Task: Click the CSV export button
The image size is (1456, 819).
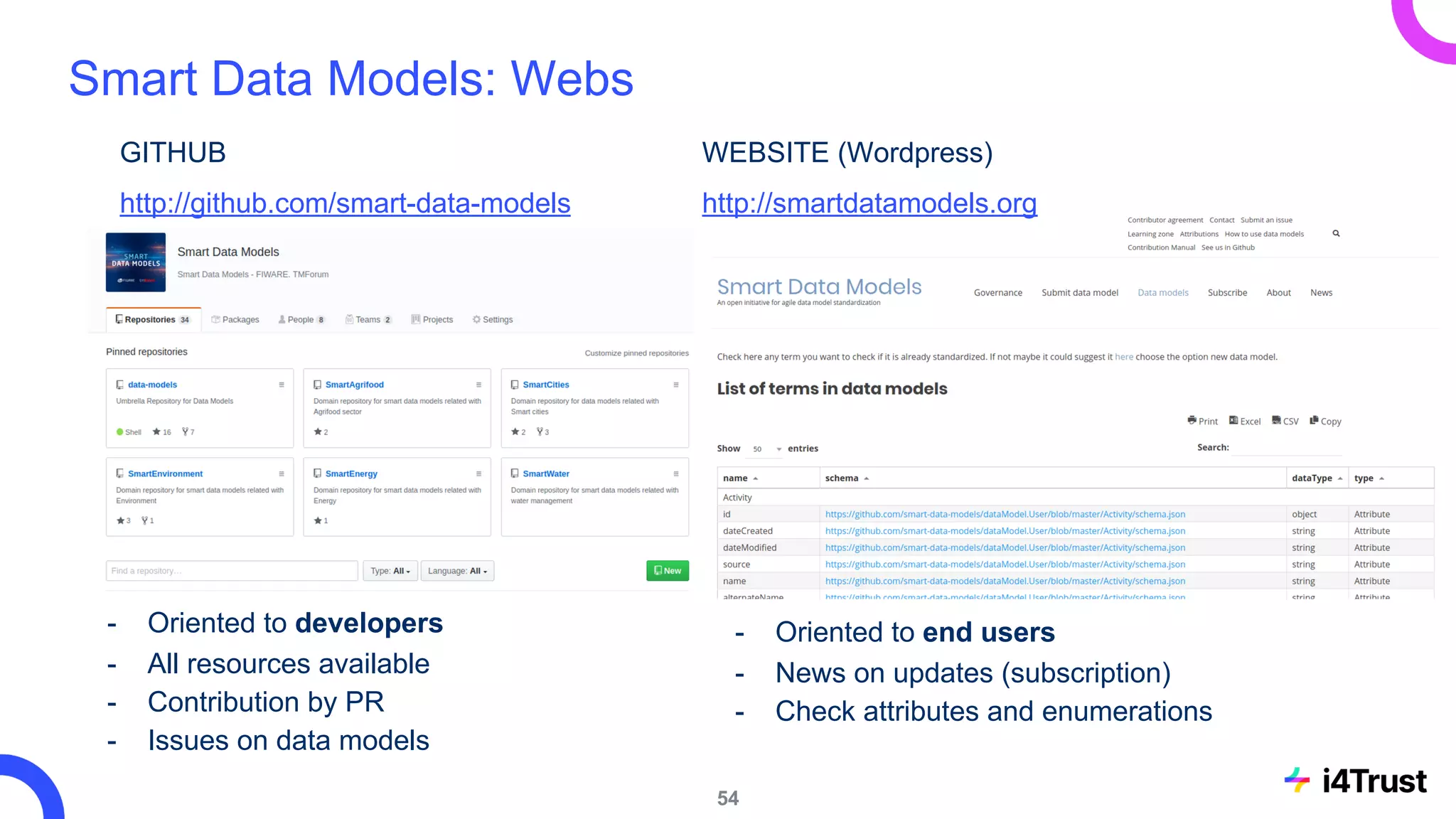Action: tap(1285, 421)
